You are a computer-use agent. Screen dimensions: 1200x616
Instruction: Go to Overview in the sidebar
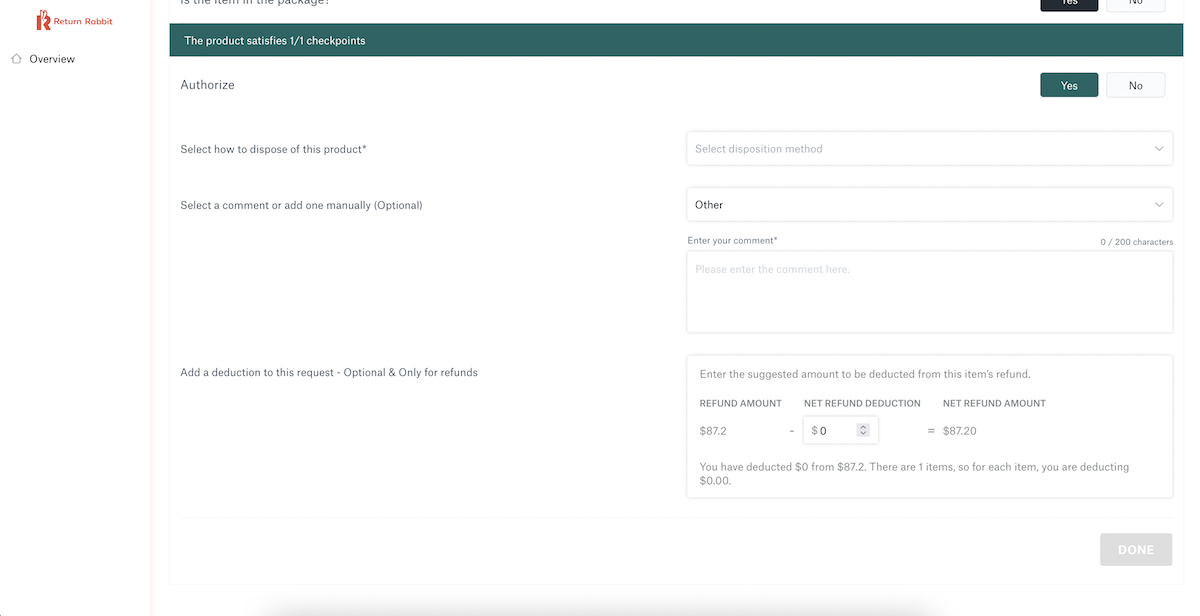(52, 59)
